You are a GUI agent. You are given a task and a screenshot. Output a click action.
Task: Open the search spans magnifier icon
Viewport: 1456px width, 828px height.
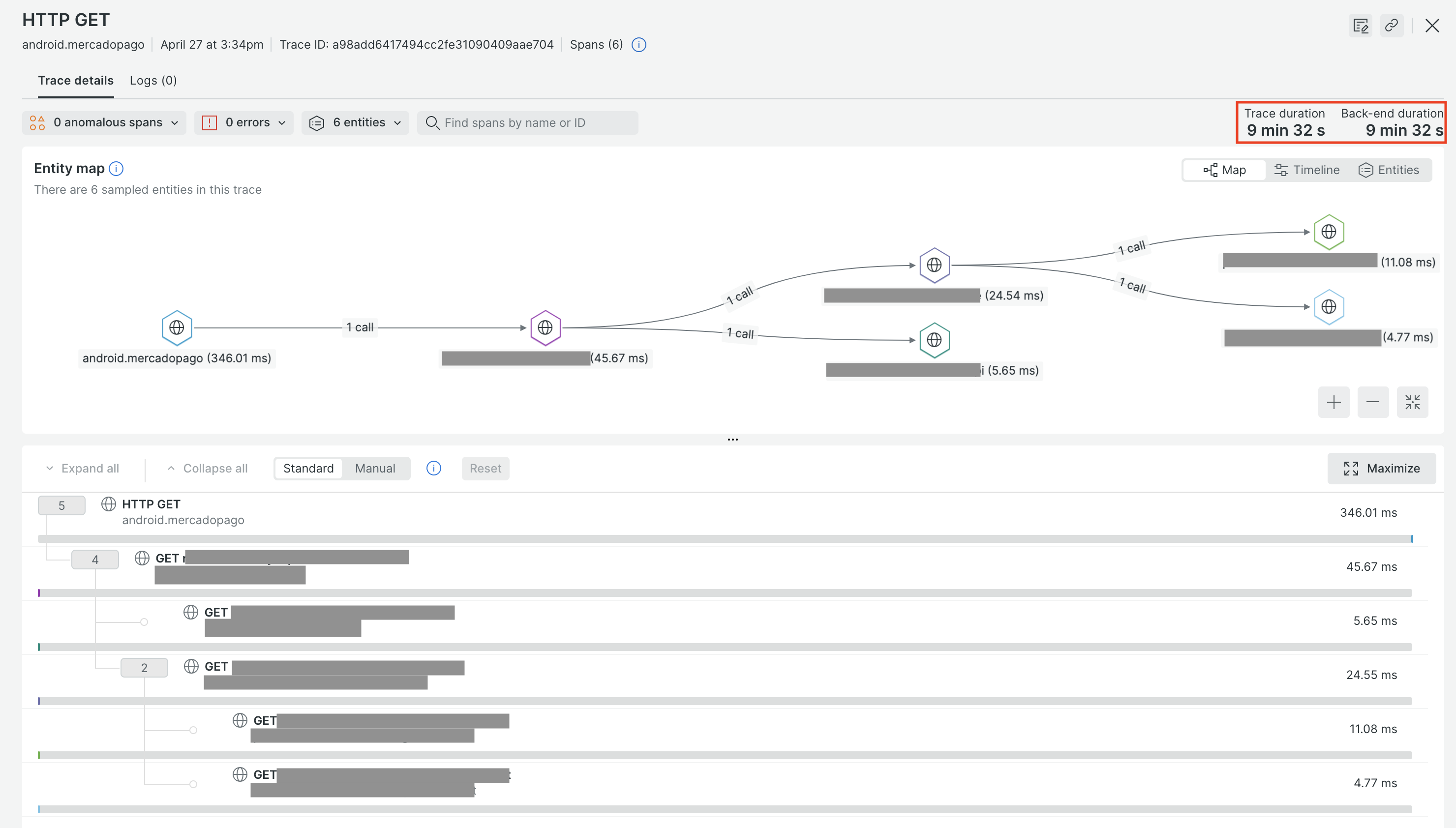433,123
